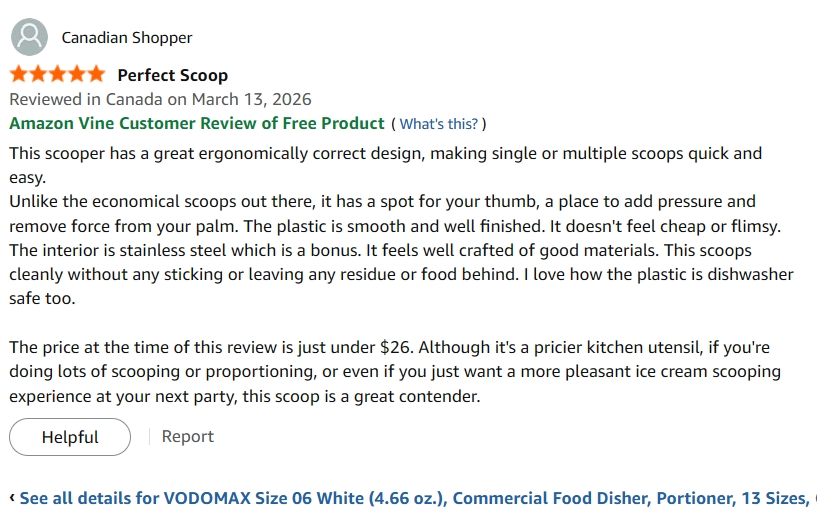Click the Reviewed in Canada date line
Image resolution: width=817 pixels, height=515 pixels.
pyautogui.click(x=160, y=99)
